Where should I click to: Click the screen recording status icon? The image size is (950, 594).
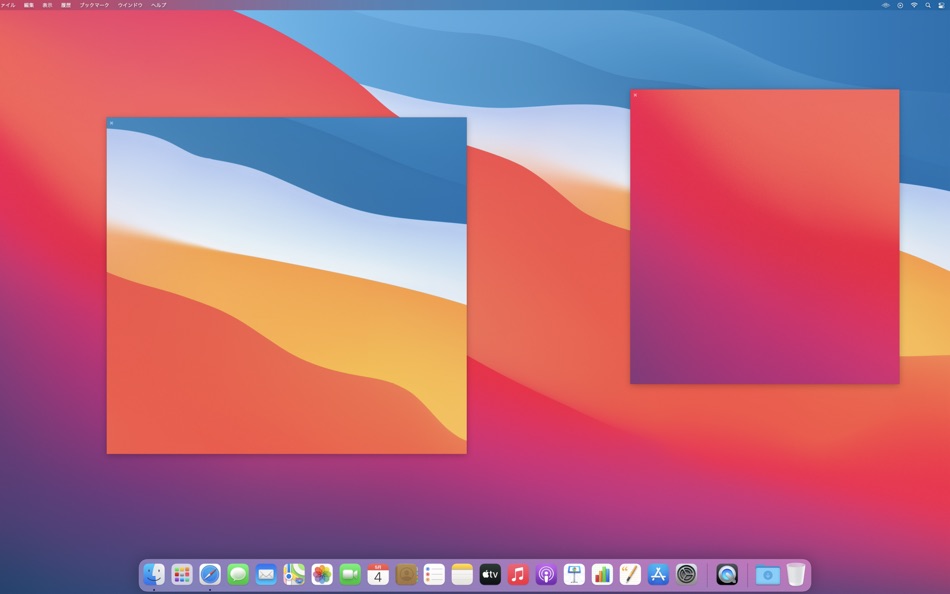pos(900,5)
